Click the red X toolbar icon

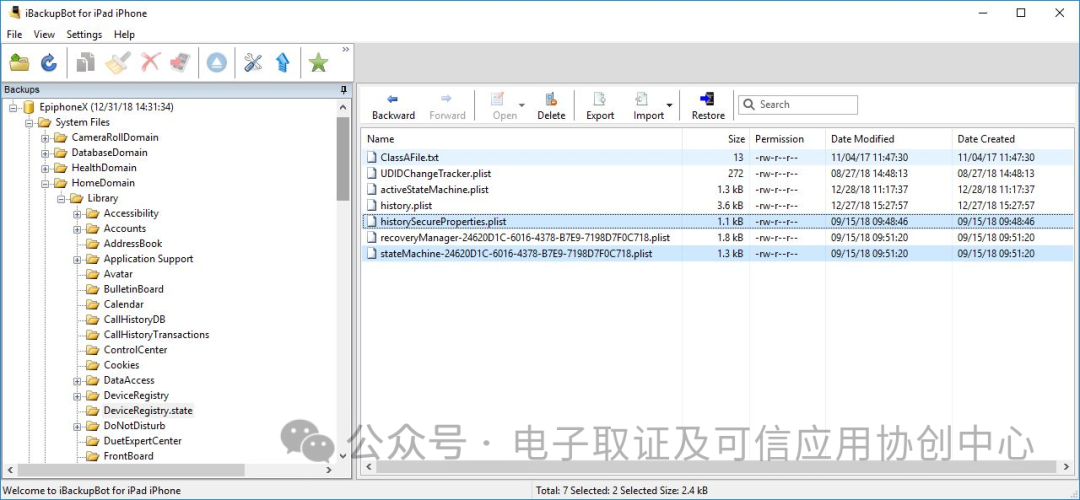tap(150, 63)
